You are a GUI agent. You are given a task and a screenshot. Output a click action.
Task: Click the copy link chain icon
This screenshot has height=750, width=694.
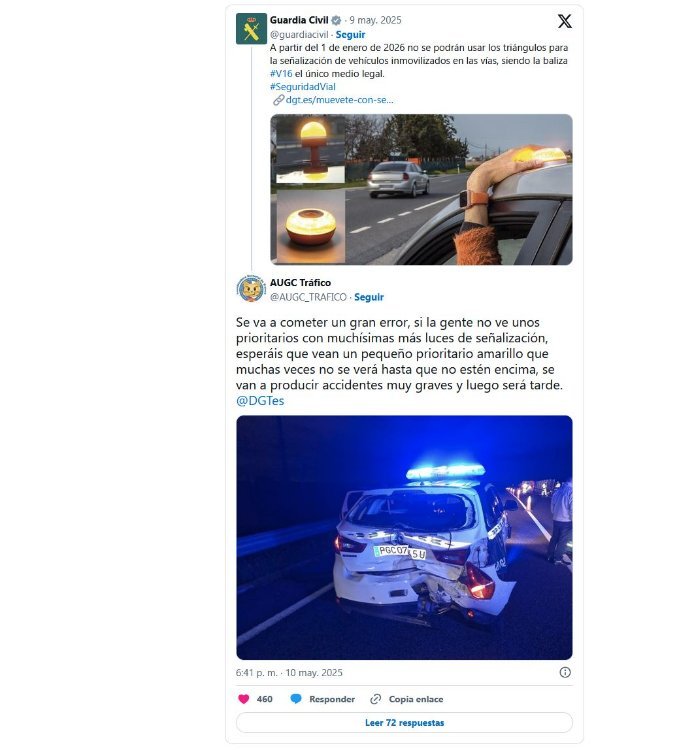point(375,699)
